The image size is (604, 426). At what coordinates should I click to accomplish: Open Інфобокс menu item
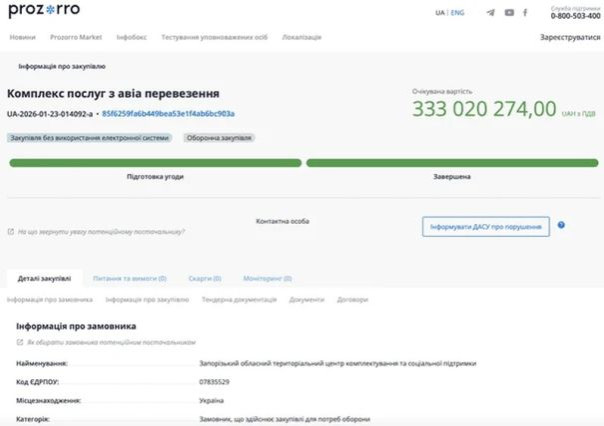[x=131, y=37]
